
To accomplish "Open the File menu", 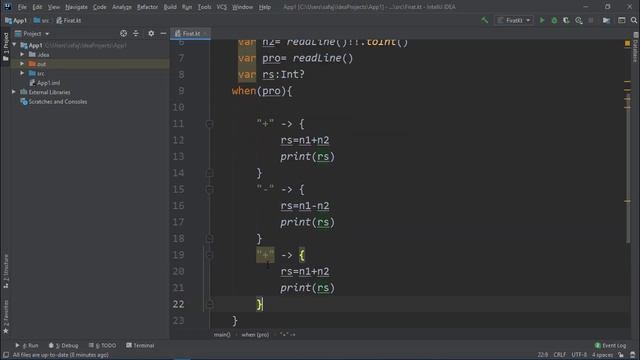I will coord(22,7).
